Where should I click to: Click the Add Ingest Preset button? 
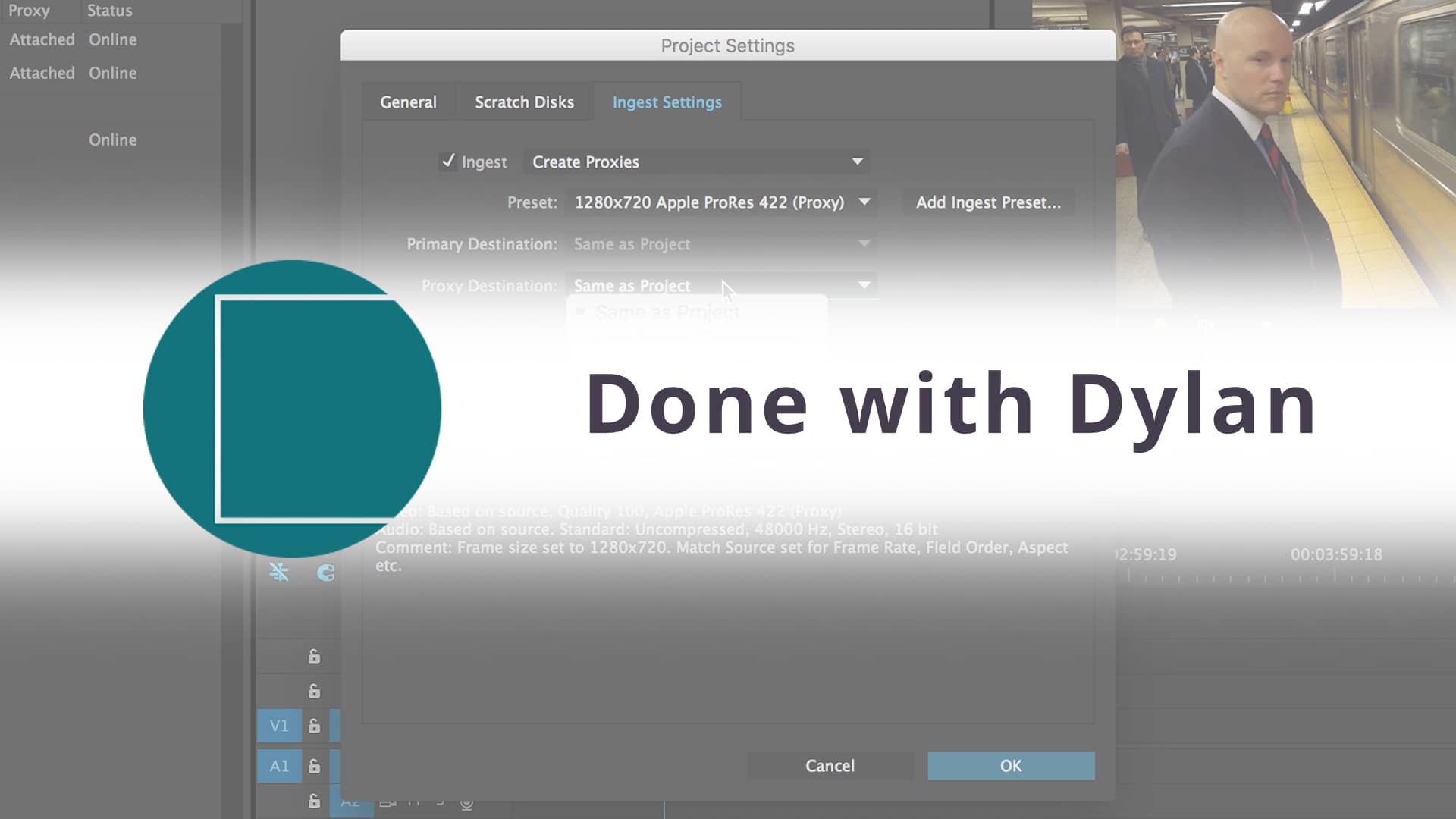(987, 202)
